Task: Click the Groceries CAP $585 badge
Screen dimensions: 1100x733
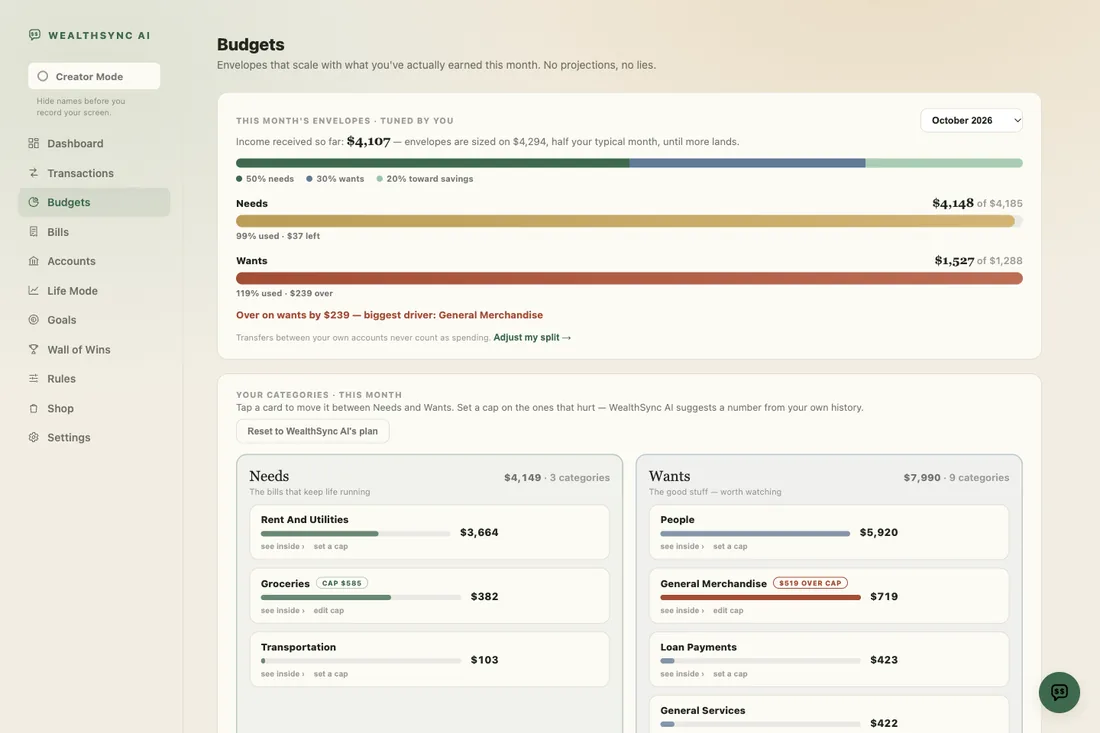Action: (x=342, y=583)
